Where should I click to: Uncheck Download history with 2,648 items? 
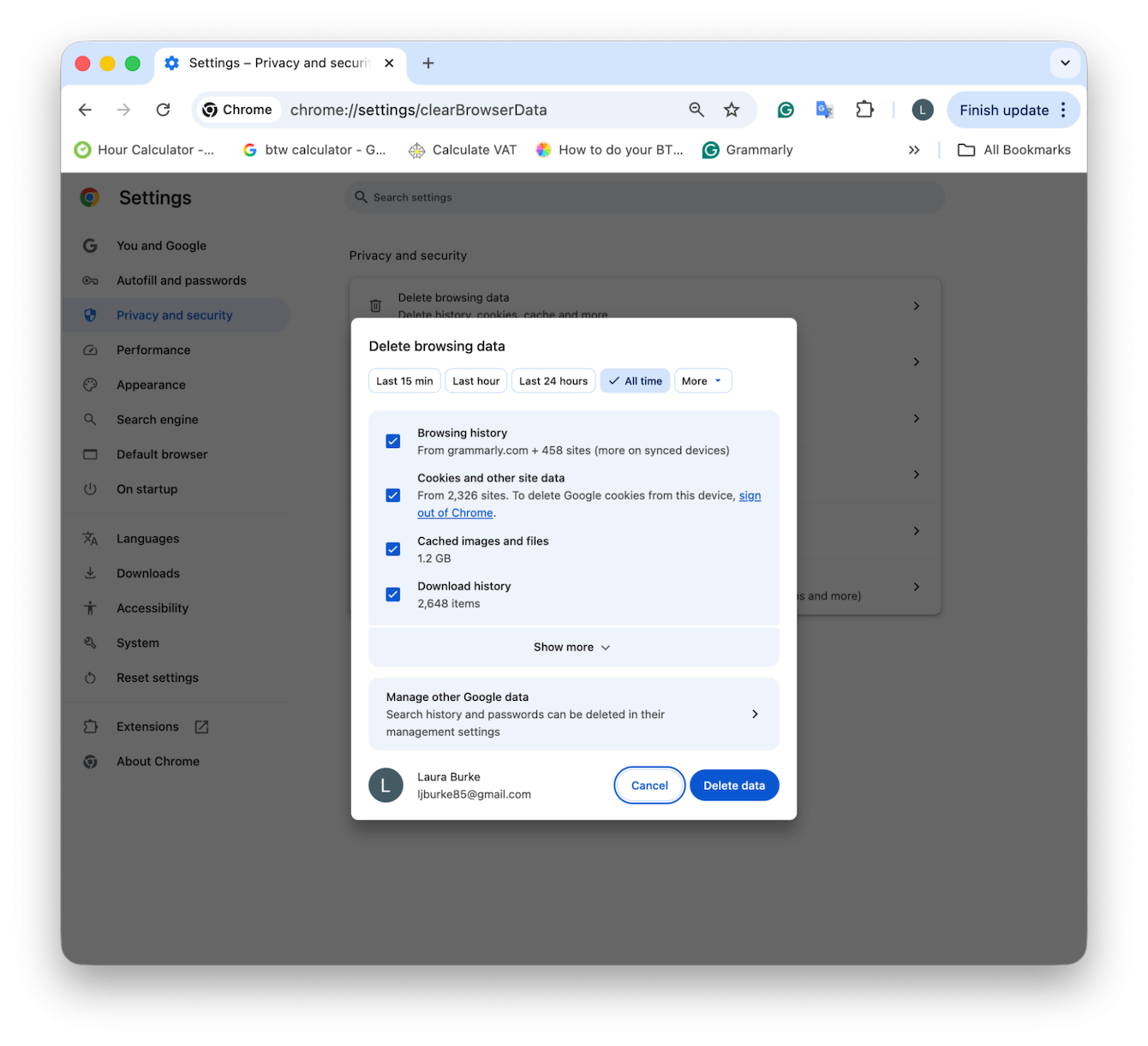[x=392, y=594]
